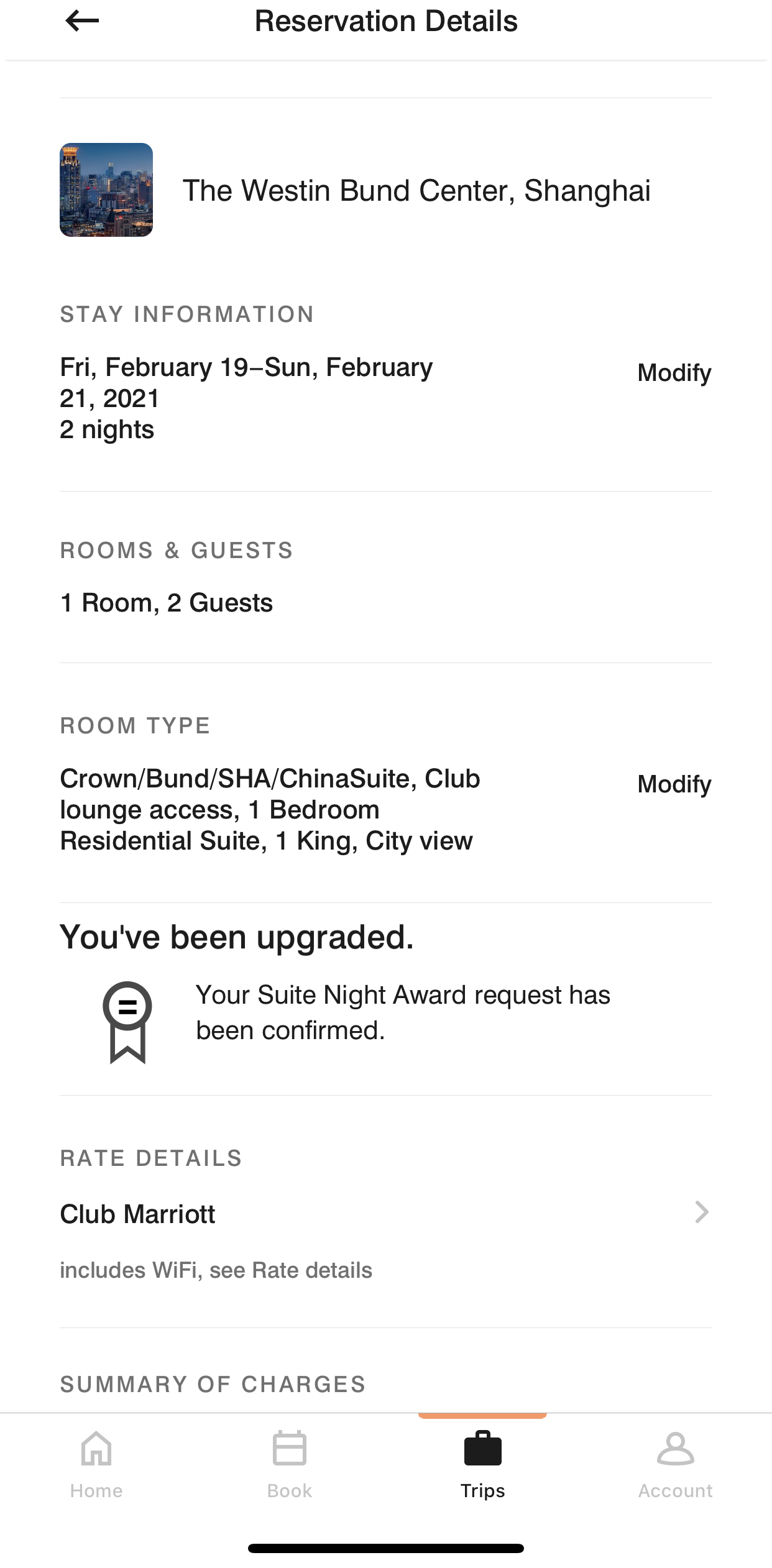Tap the Home tab label
The image size is (772, 1568).
coord(96,1490)
